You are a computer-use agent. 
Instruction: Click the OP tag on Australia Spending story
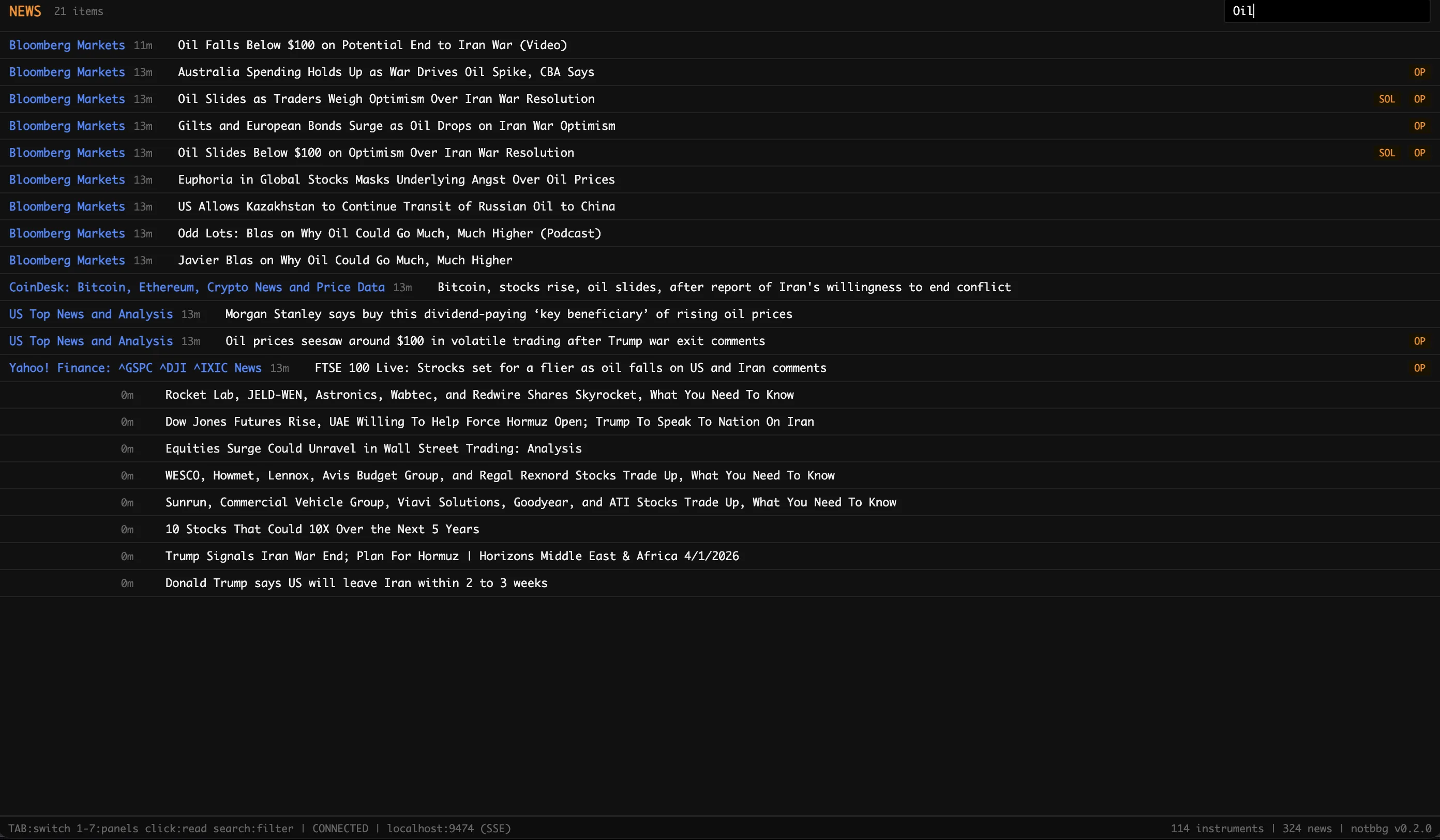tap(1419, 72)
